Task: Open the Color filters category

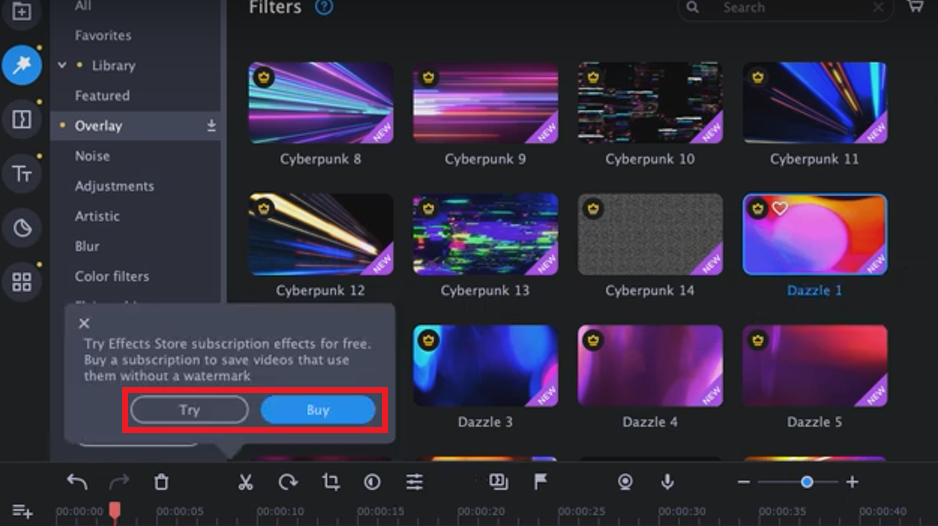Action: click(112, 276)
